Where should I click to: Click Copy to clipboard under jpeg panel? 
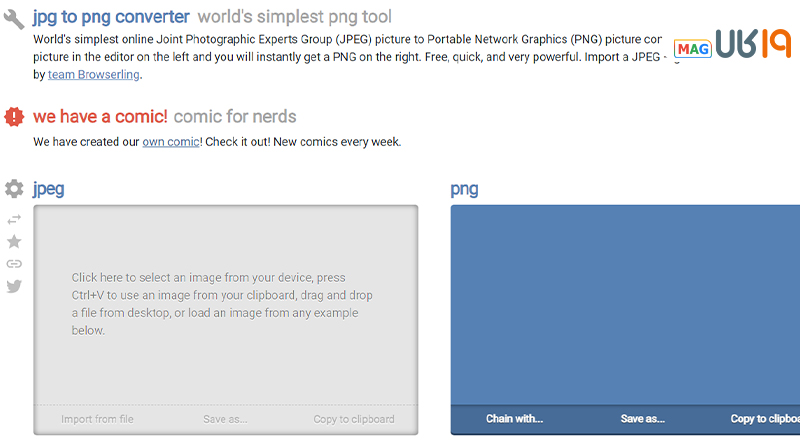(354, 419)
